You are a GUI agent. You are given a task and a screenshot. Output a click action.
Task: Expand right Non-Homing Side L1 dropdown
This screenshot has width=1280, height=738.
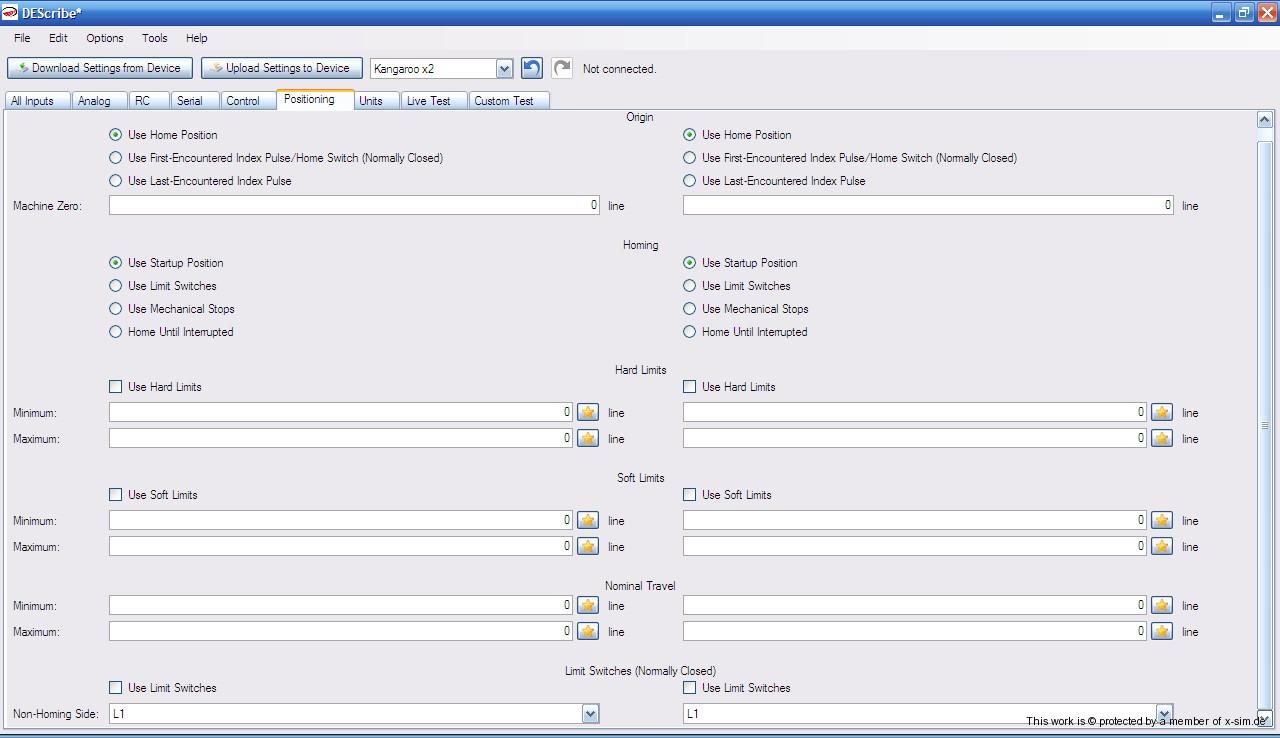click(1163, 713)
